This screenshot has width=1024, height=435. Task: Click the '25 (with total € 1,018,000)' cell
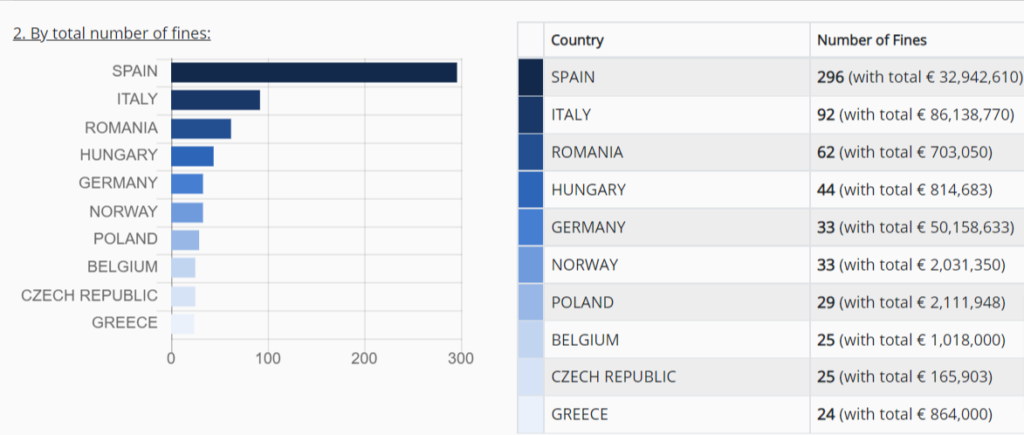coord(917,340)
